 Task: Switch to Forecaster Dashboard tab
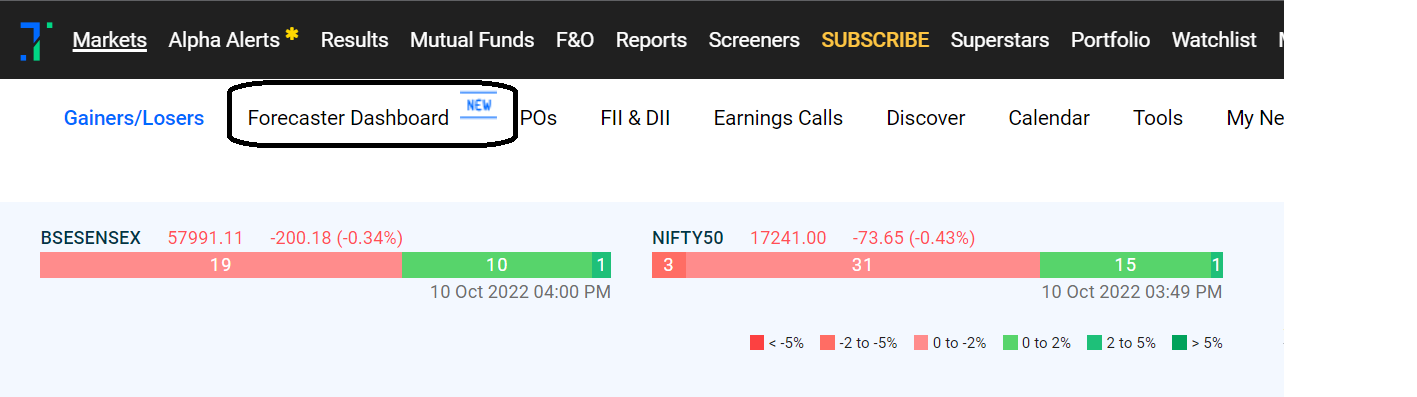pyautogui.click(x=348, y=118)
